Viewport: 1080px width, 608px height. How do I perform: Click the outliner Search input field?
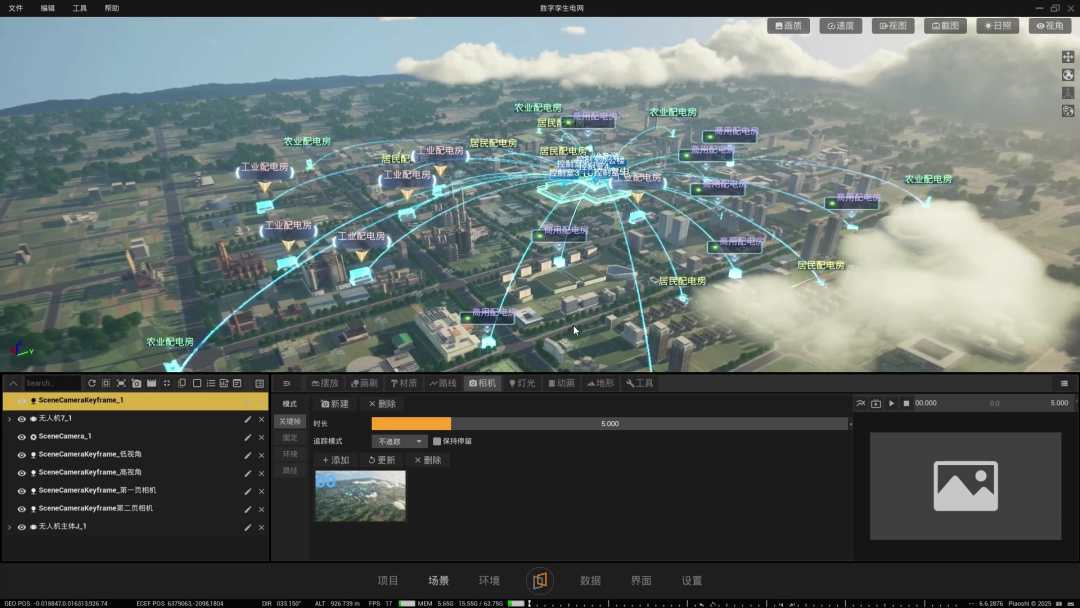coord(52,383)
